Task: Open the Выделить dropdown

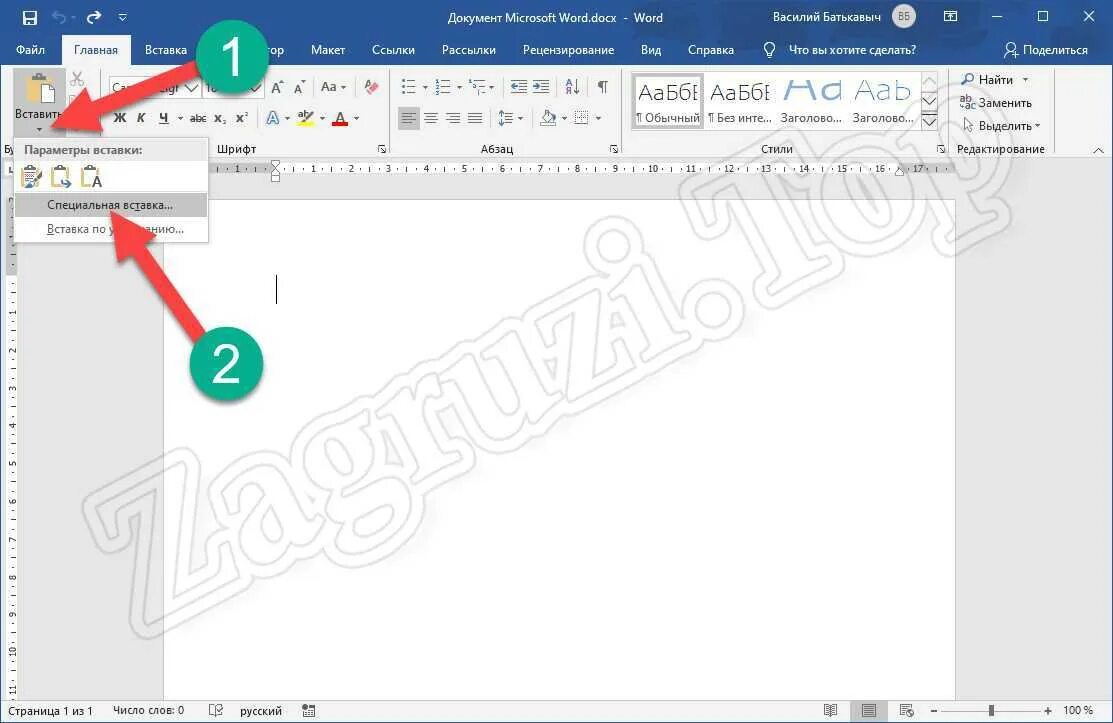Action: 1001,126
